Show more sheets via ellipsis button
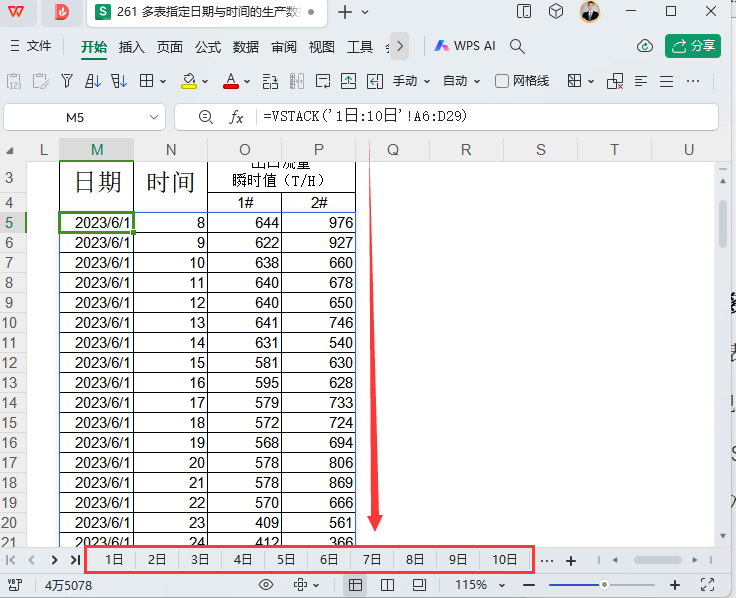This screenshot has height=598, width=736. coord(547,560)
